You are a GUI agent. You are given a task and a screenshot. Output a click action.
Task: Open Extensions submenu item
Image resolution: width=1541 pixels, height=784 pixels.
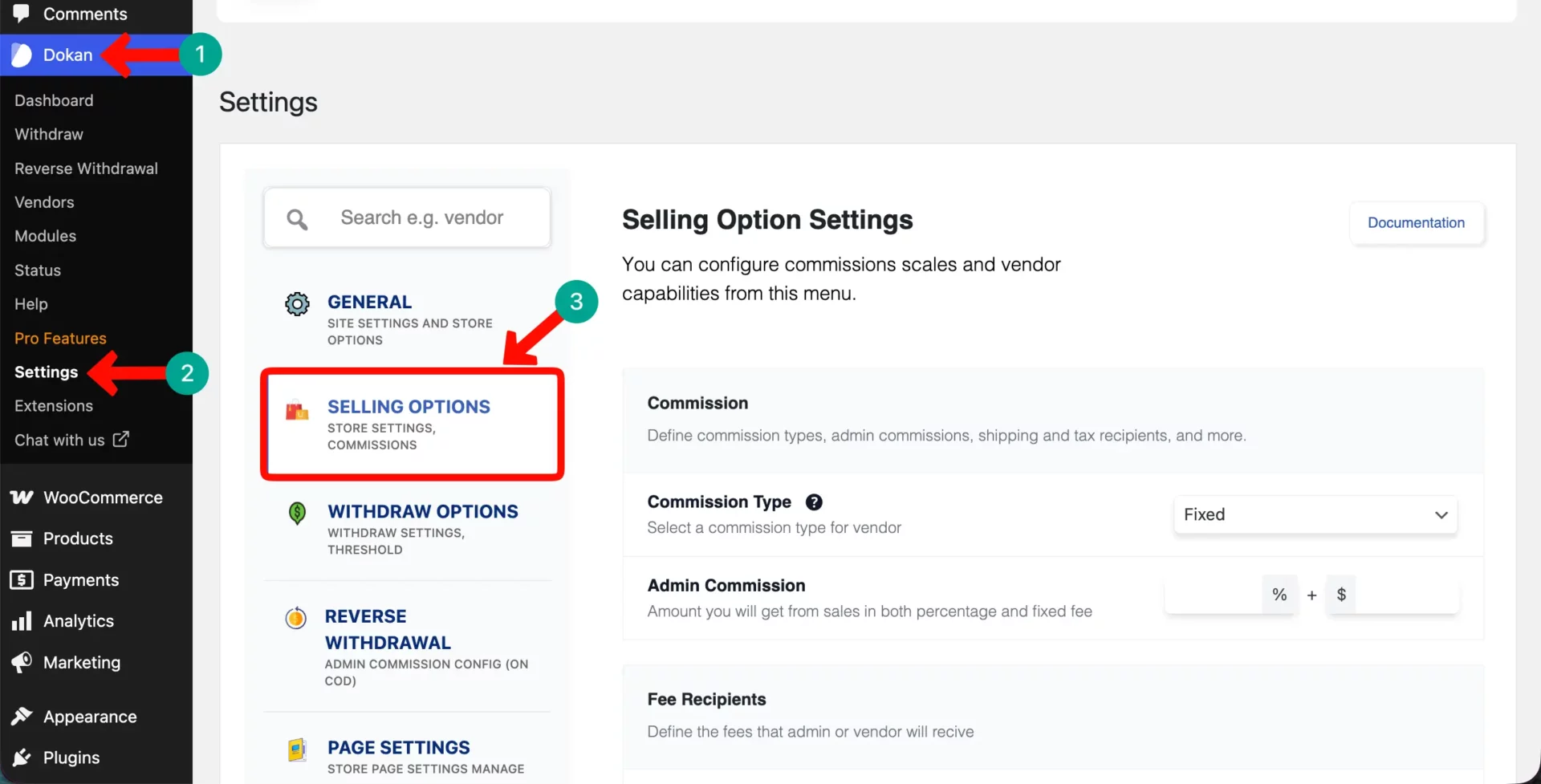(54, 406)
